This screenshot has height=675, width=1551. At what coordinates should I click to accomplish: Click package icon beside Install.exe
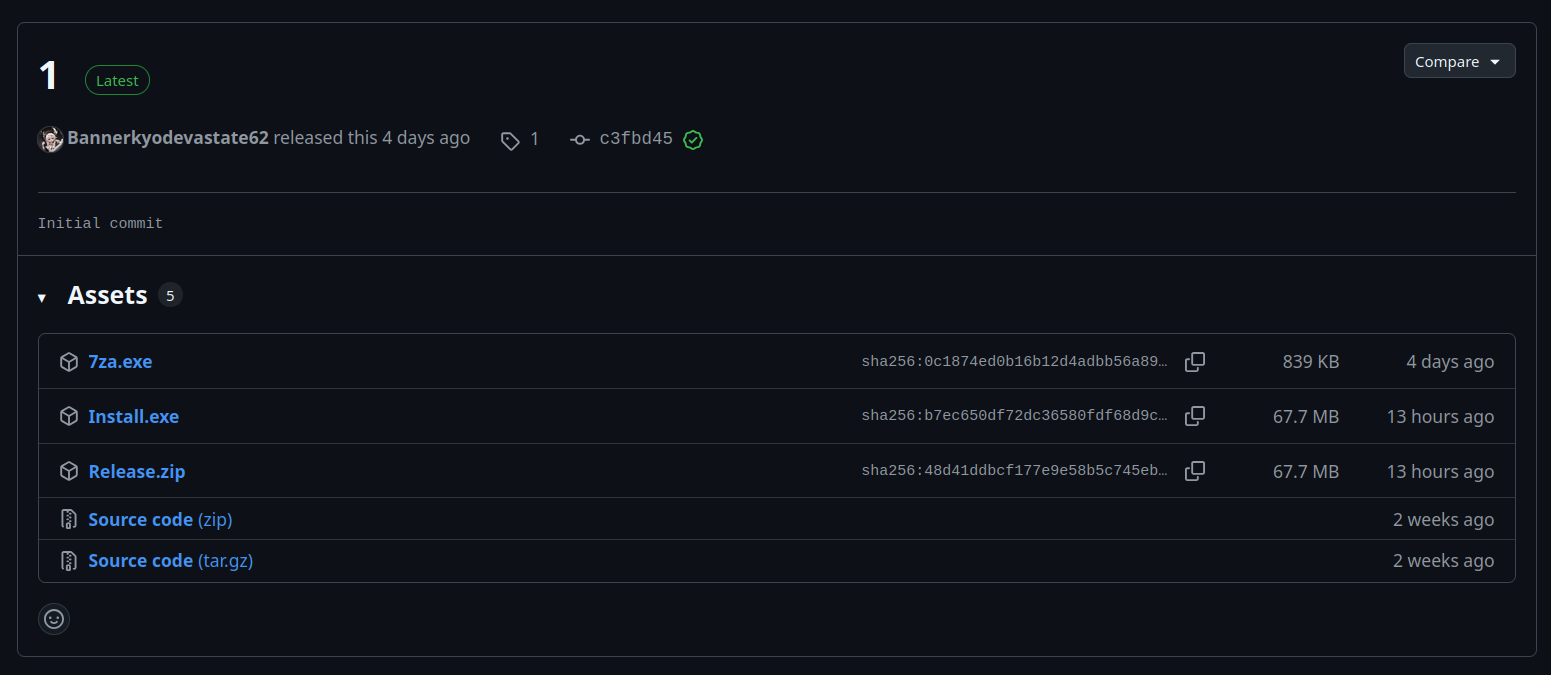69,416
